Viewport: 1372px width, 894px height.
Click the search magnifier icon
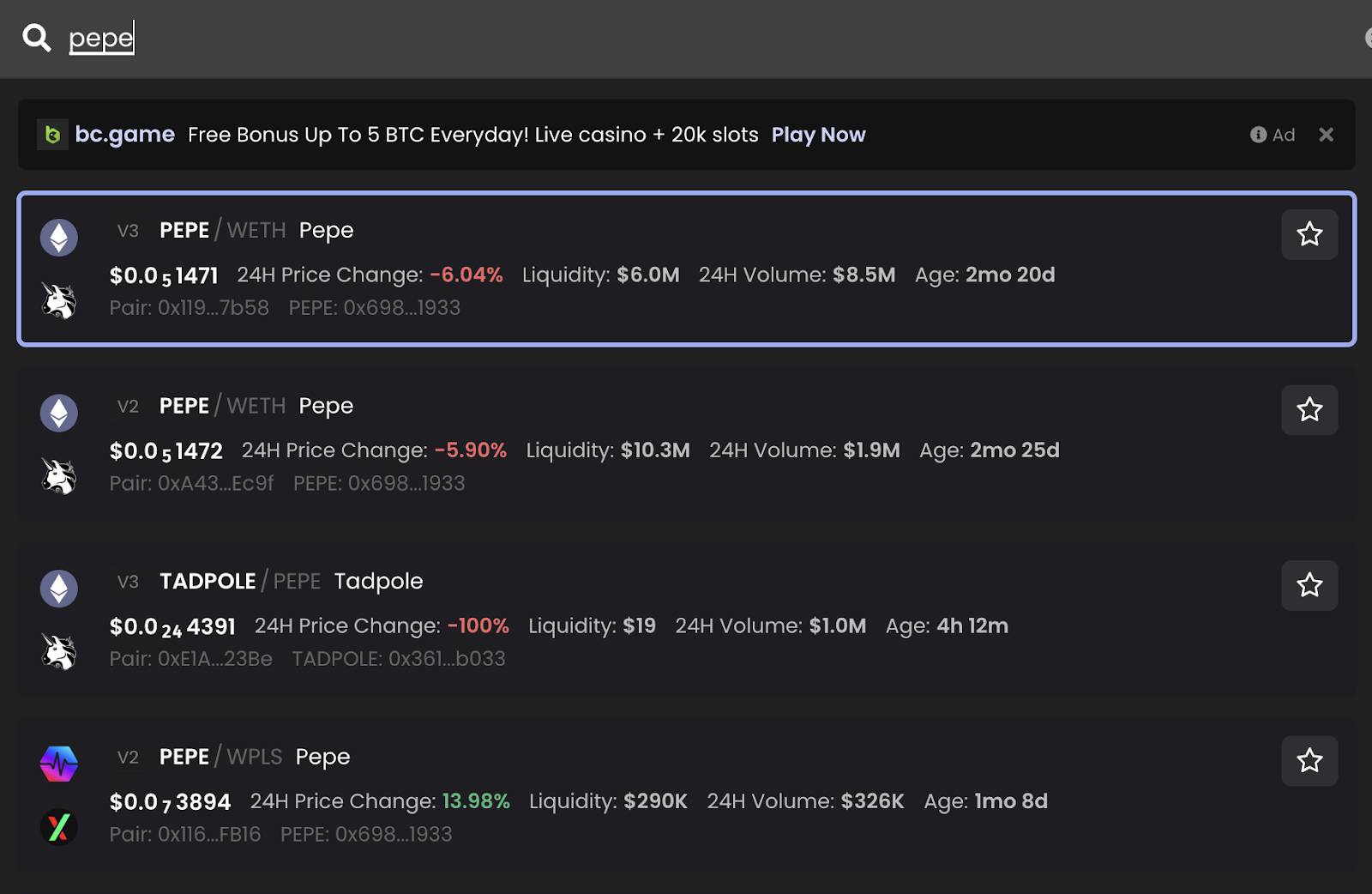(37, 38)
